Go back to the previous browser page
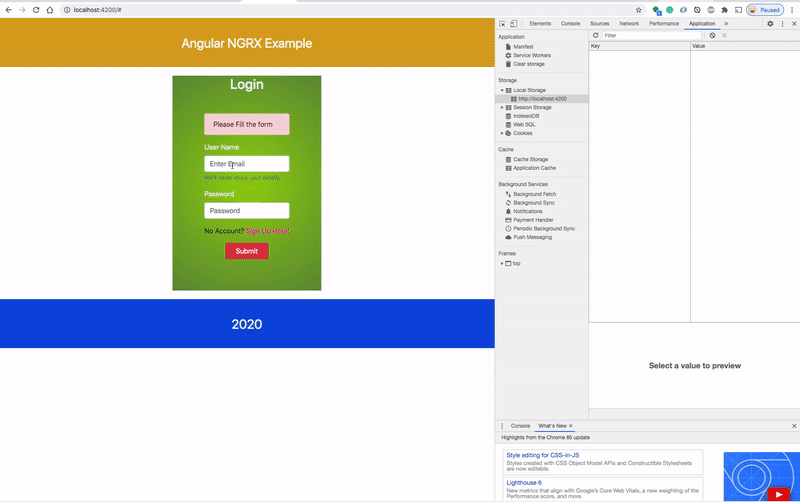Viewport: 800px width, 502px height. tap(9, 10)
